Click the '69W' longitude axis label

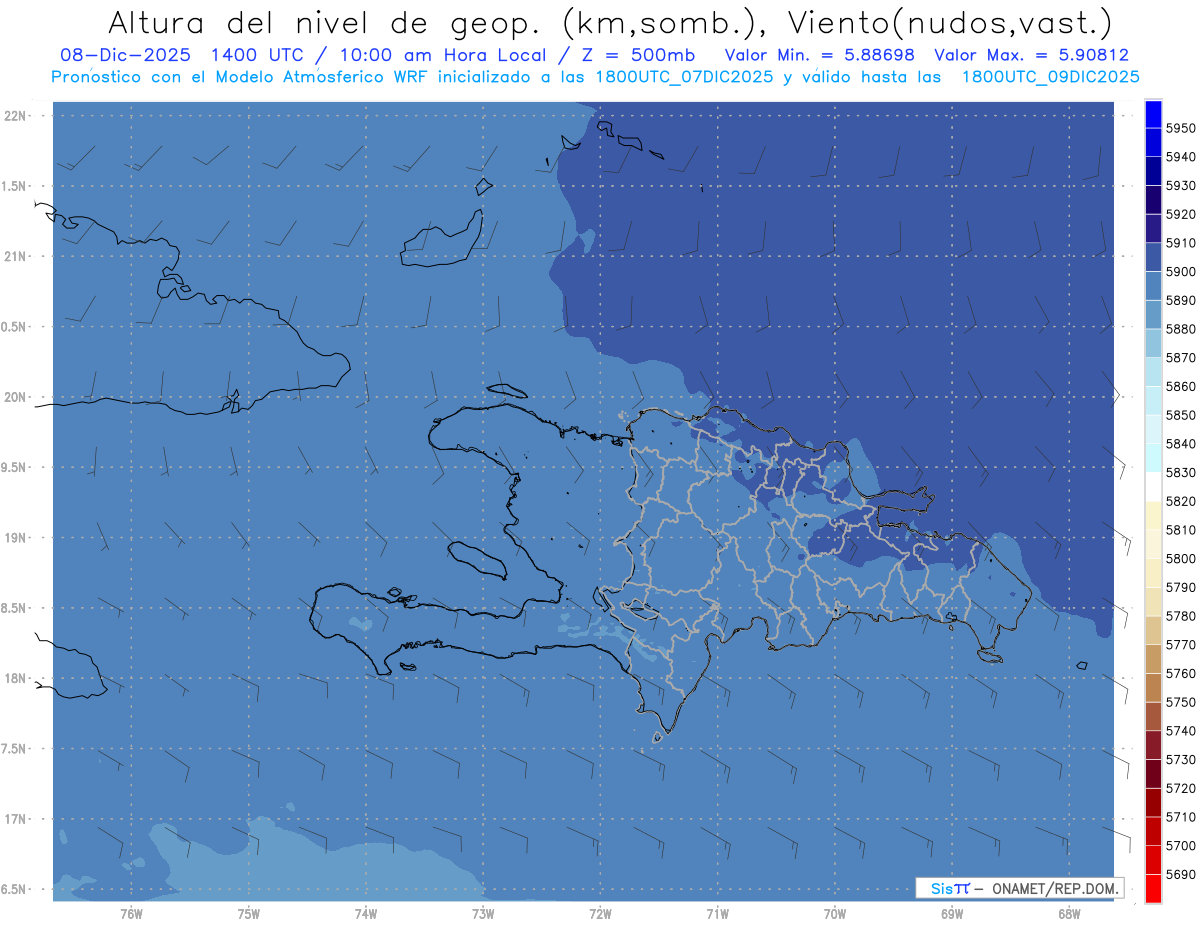952,914
